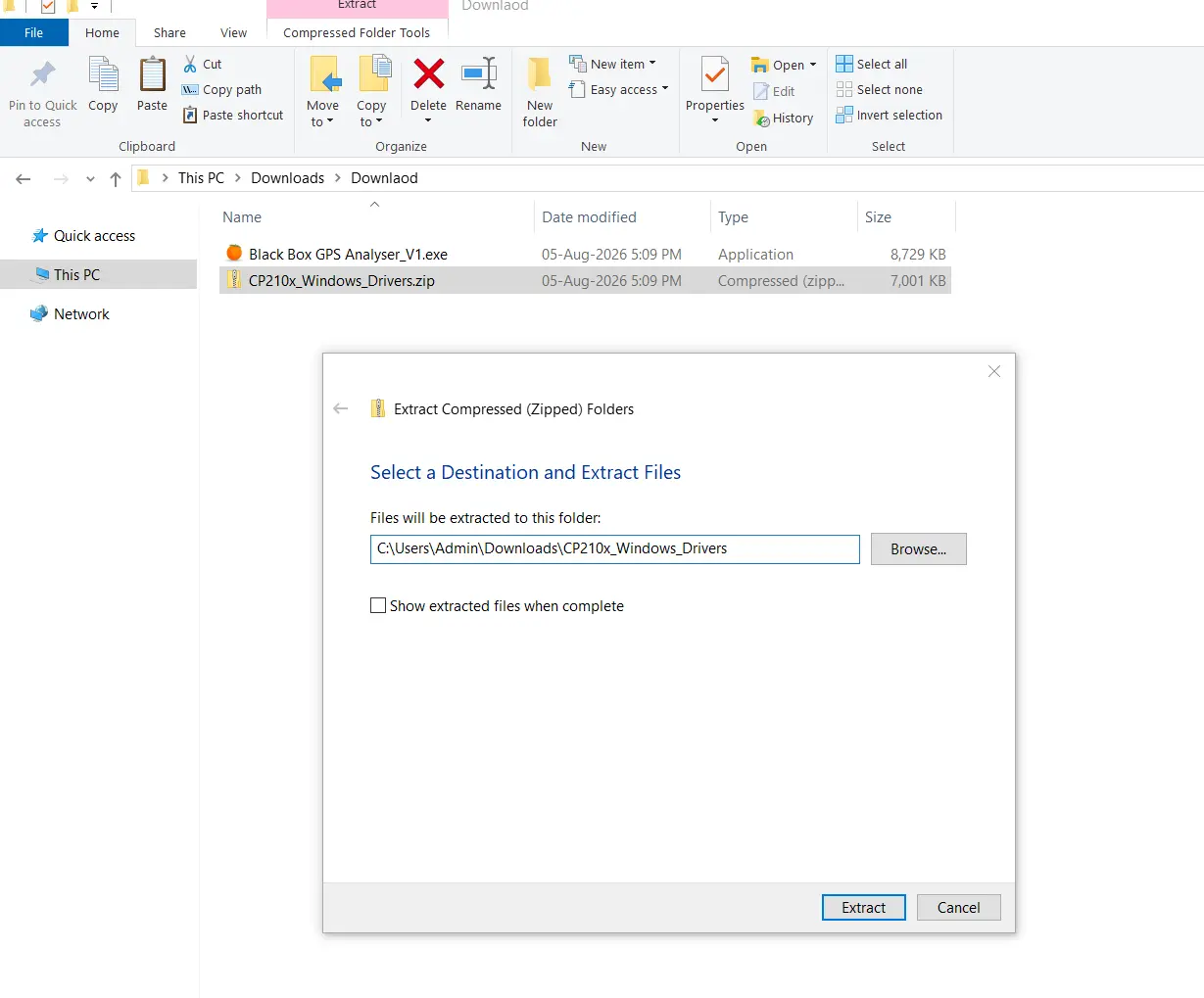
Task: Click Select all in ribbon
Action: 872,64
